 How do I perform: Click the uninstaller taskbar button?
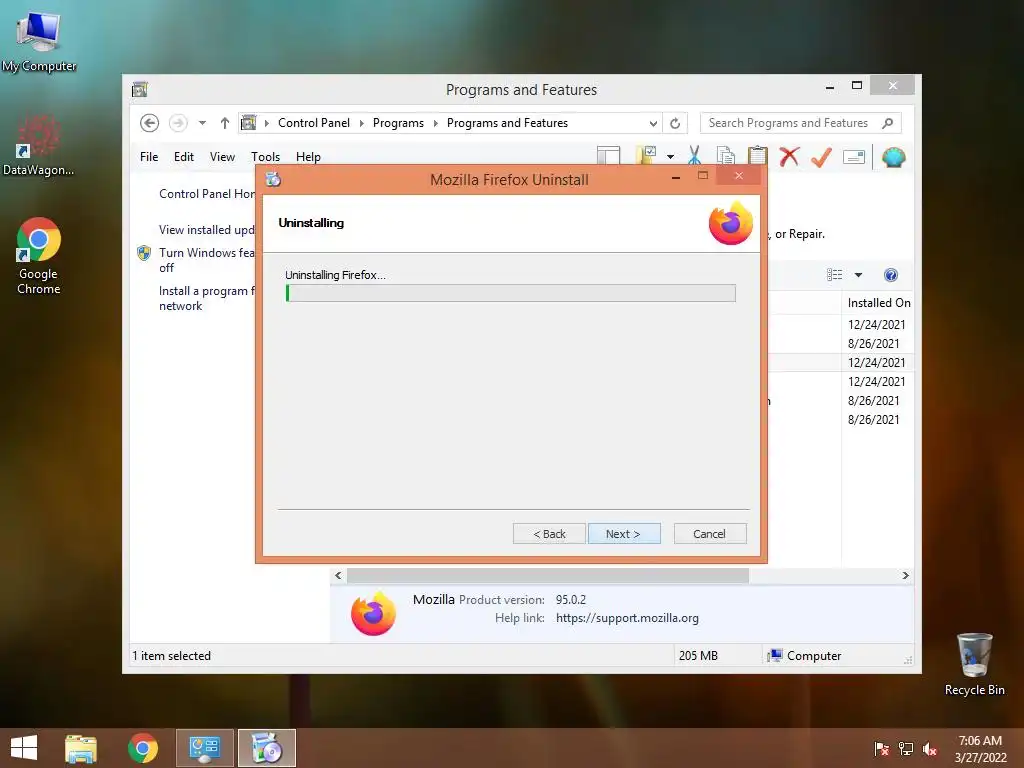tap(266, 748)
